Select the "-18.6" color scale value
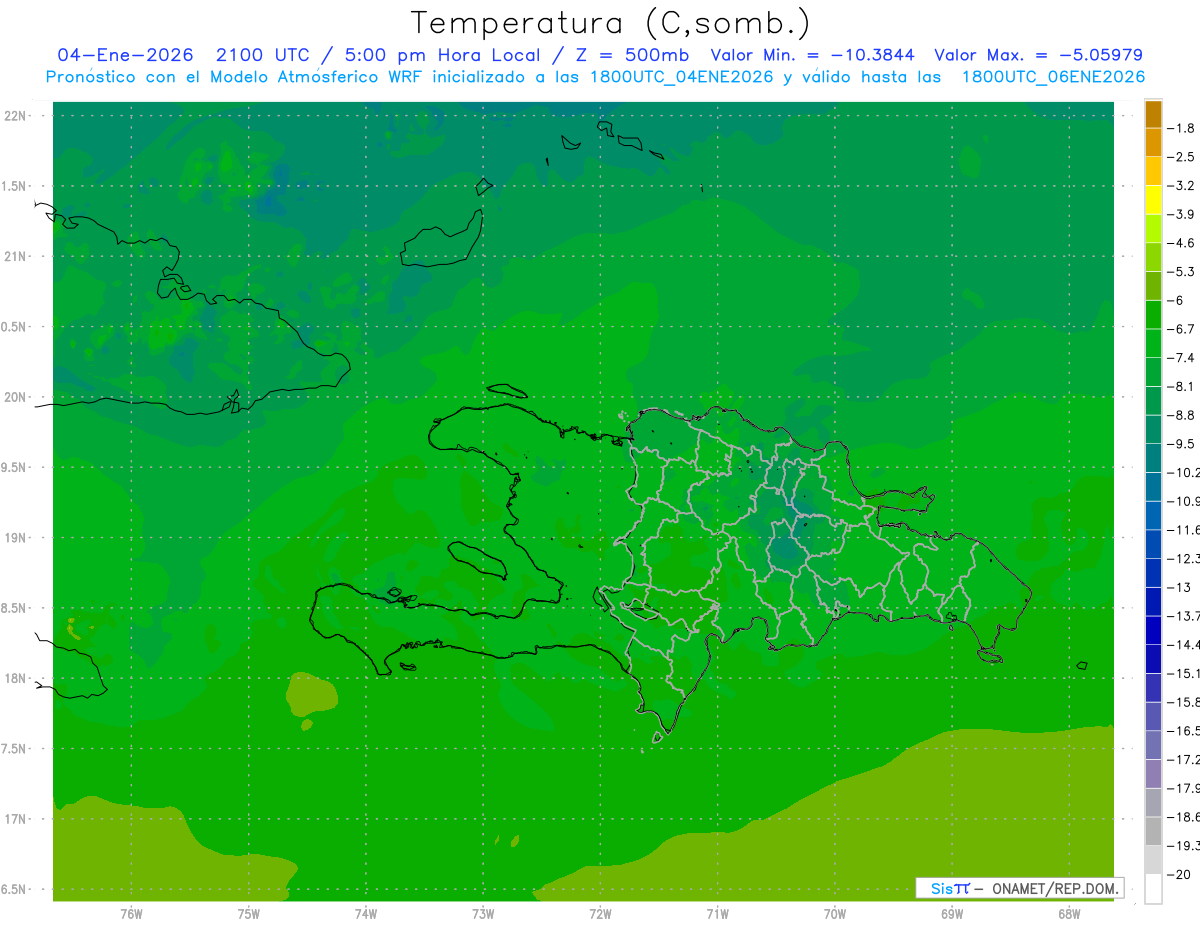The width and height of the screenshot is (1200, 927). coord(1183,817)
